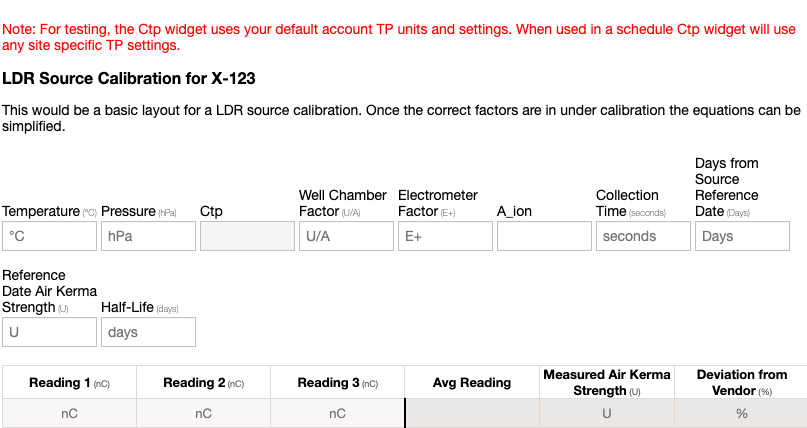Select the Reading 2 nC cell
Screen dimensions: 807x428
click(203, 413)
